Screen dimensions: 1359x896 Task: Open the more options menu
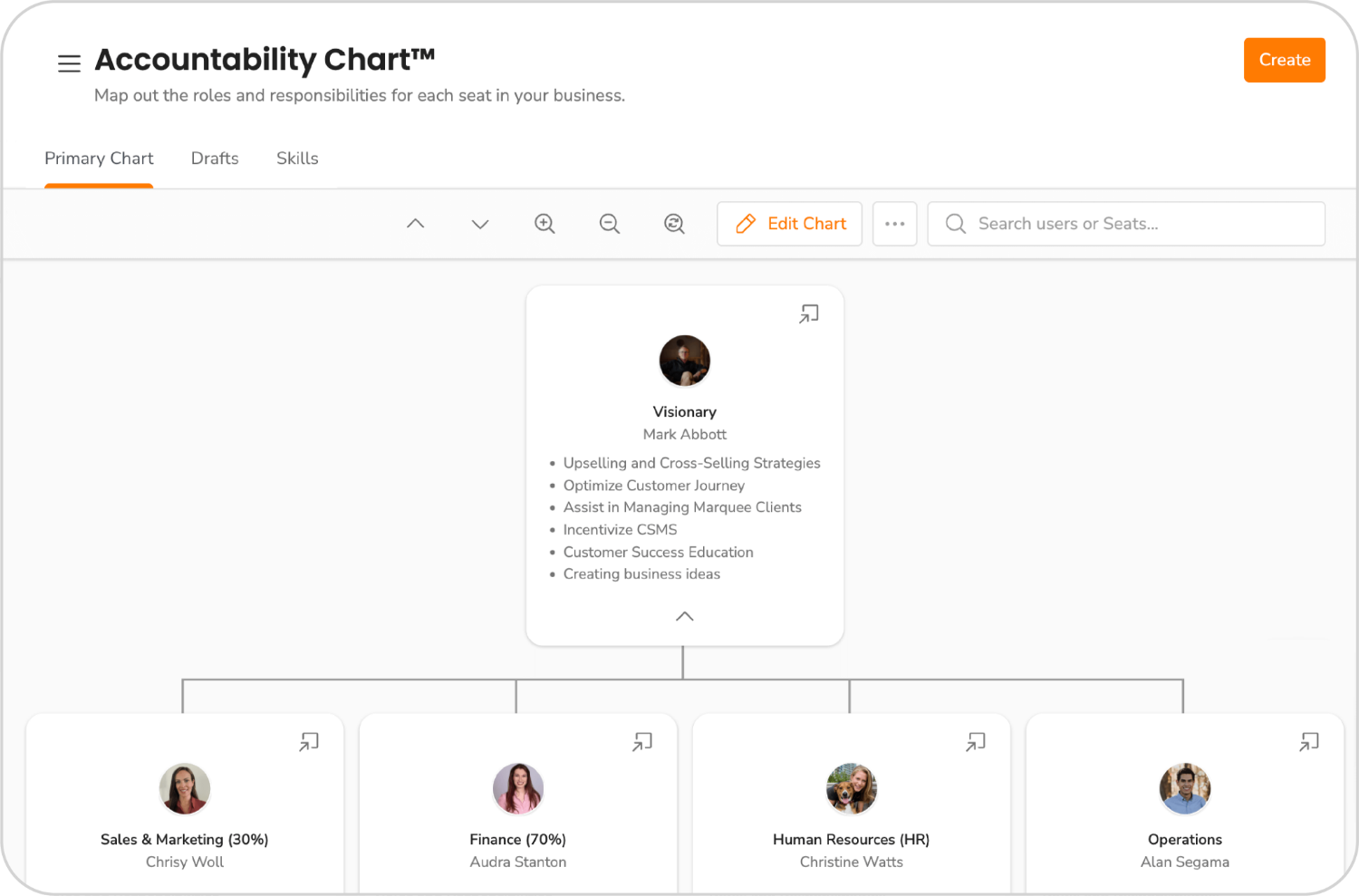[x=895, y=224]
